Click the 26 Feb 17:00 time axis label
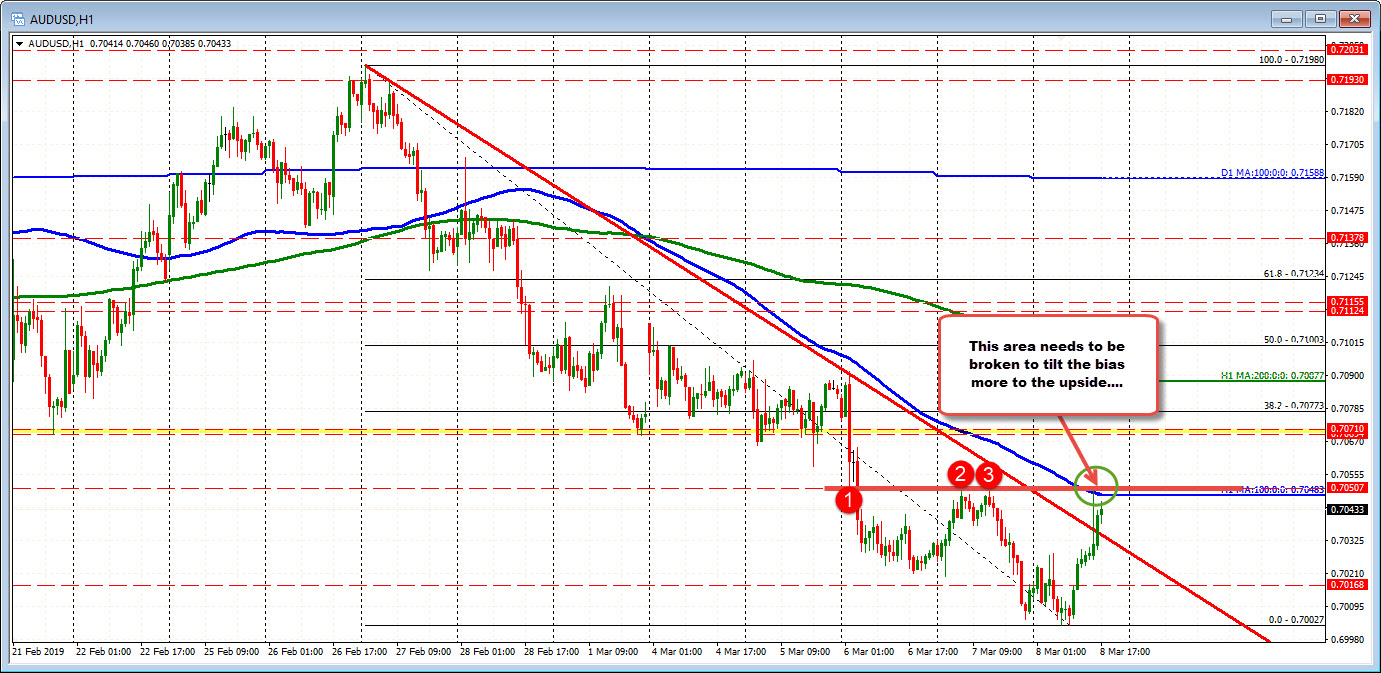This screenshot has height=673, width=1381. [x=361, y=650]
